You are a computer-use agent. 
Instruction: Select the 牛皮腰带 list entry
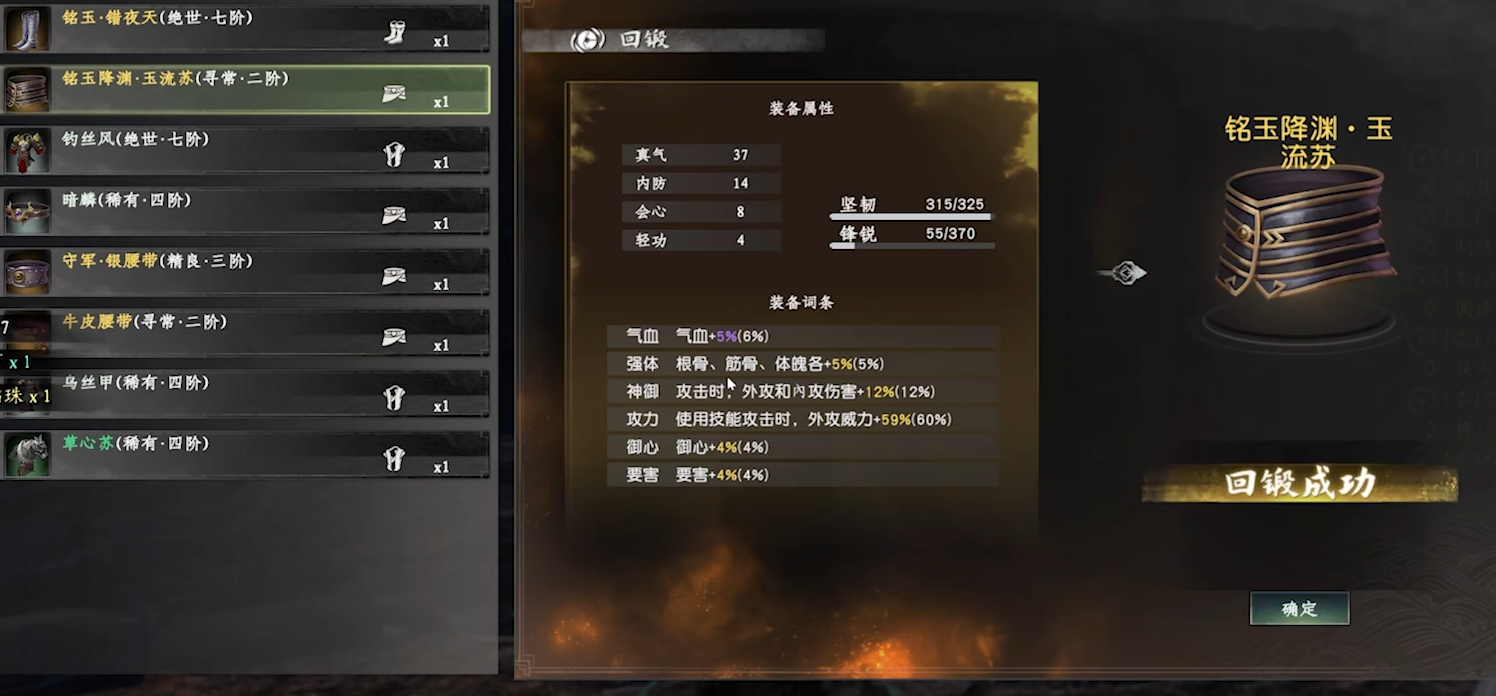[245, 333]
